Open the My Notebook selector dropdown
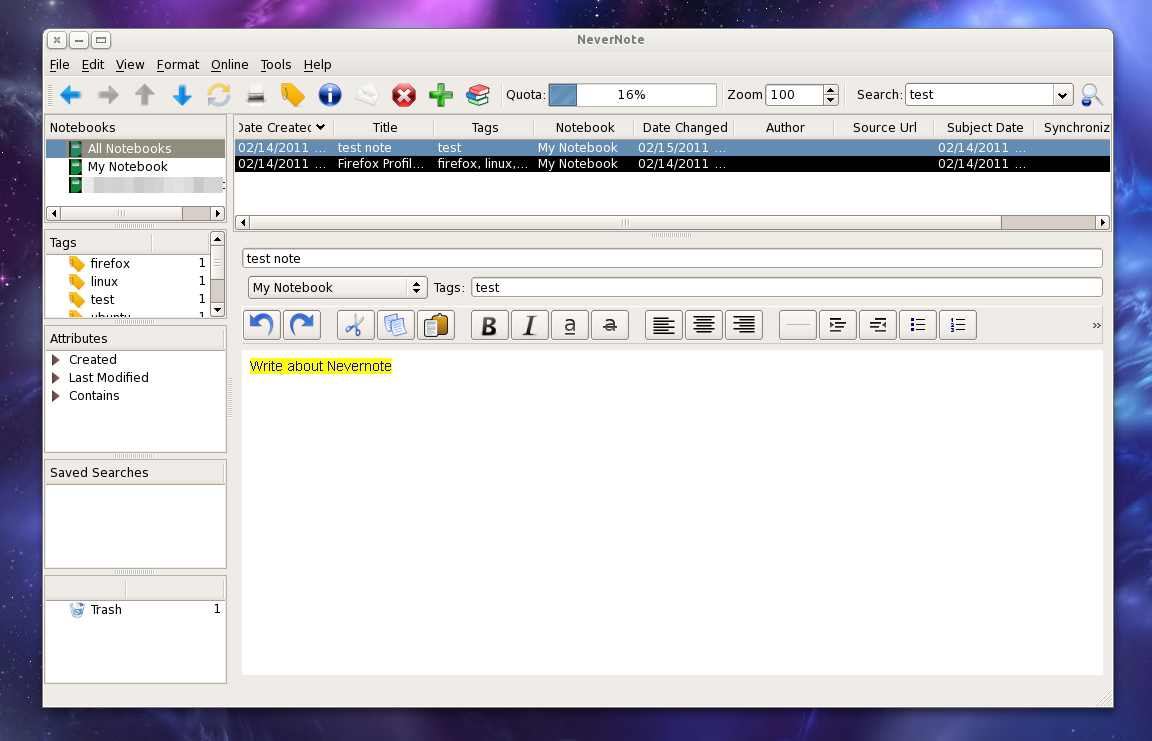The image size is (1152, 741). (337, 287)
